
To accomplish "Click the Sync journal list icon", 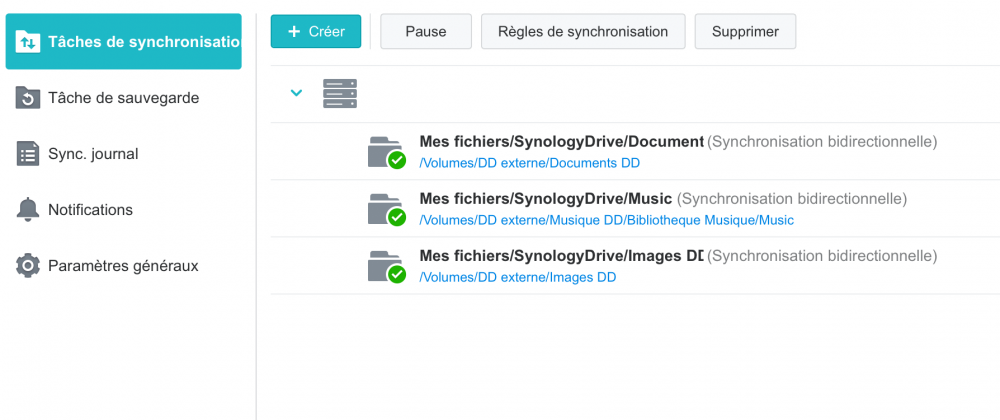I will (28, 154).
